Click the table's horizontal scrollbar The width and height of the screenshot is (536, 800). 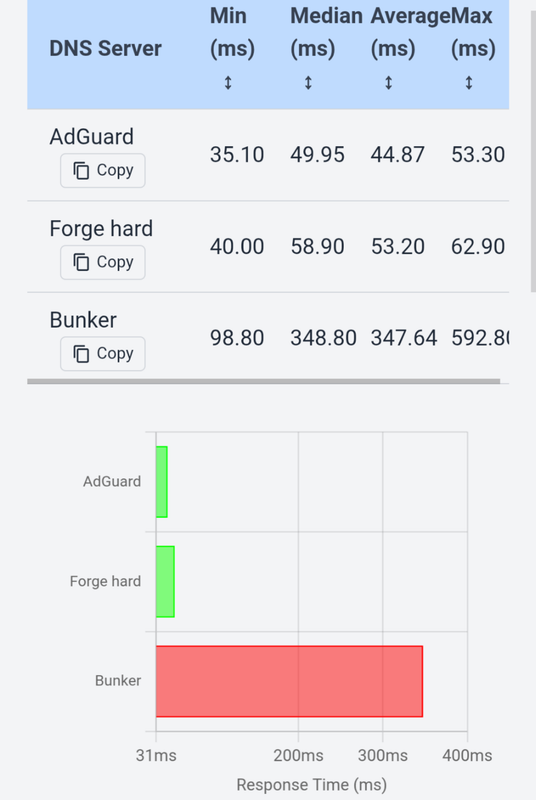click(264, 381)
